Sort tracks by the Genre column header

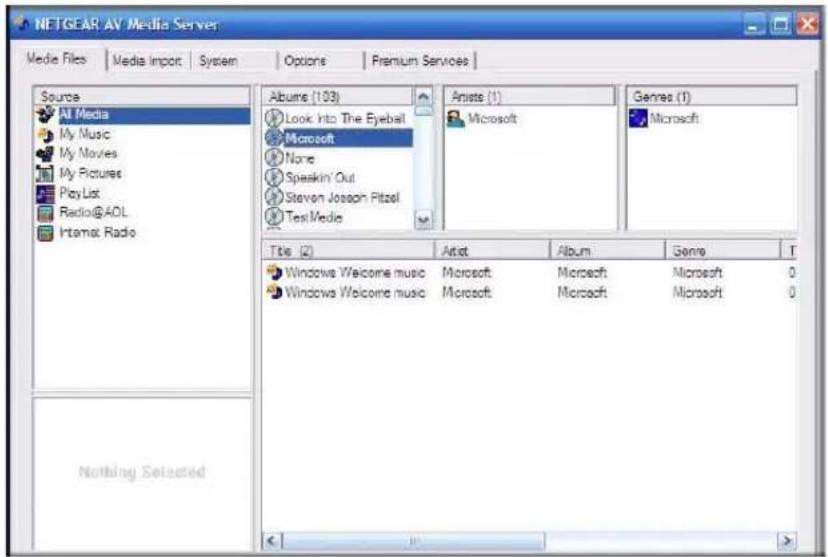tap(722, 251)
